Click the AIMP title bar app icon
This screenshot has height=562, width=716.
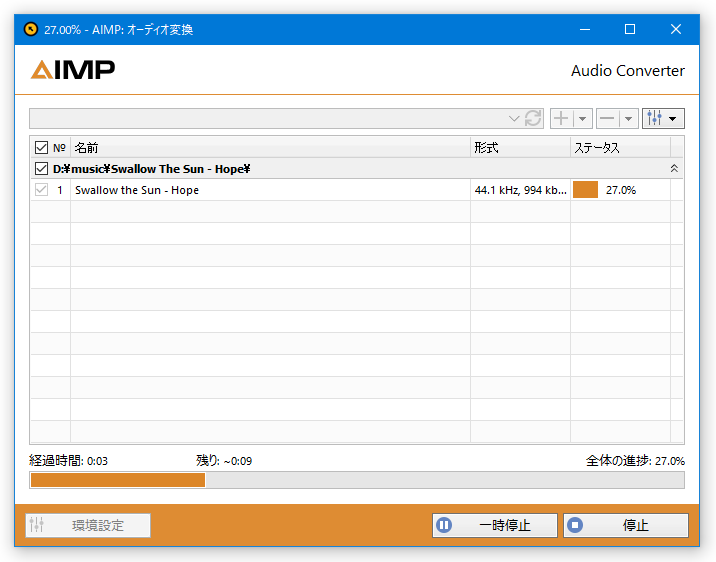click(x=31, y=29)
